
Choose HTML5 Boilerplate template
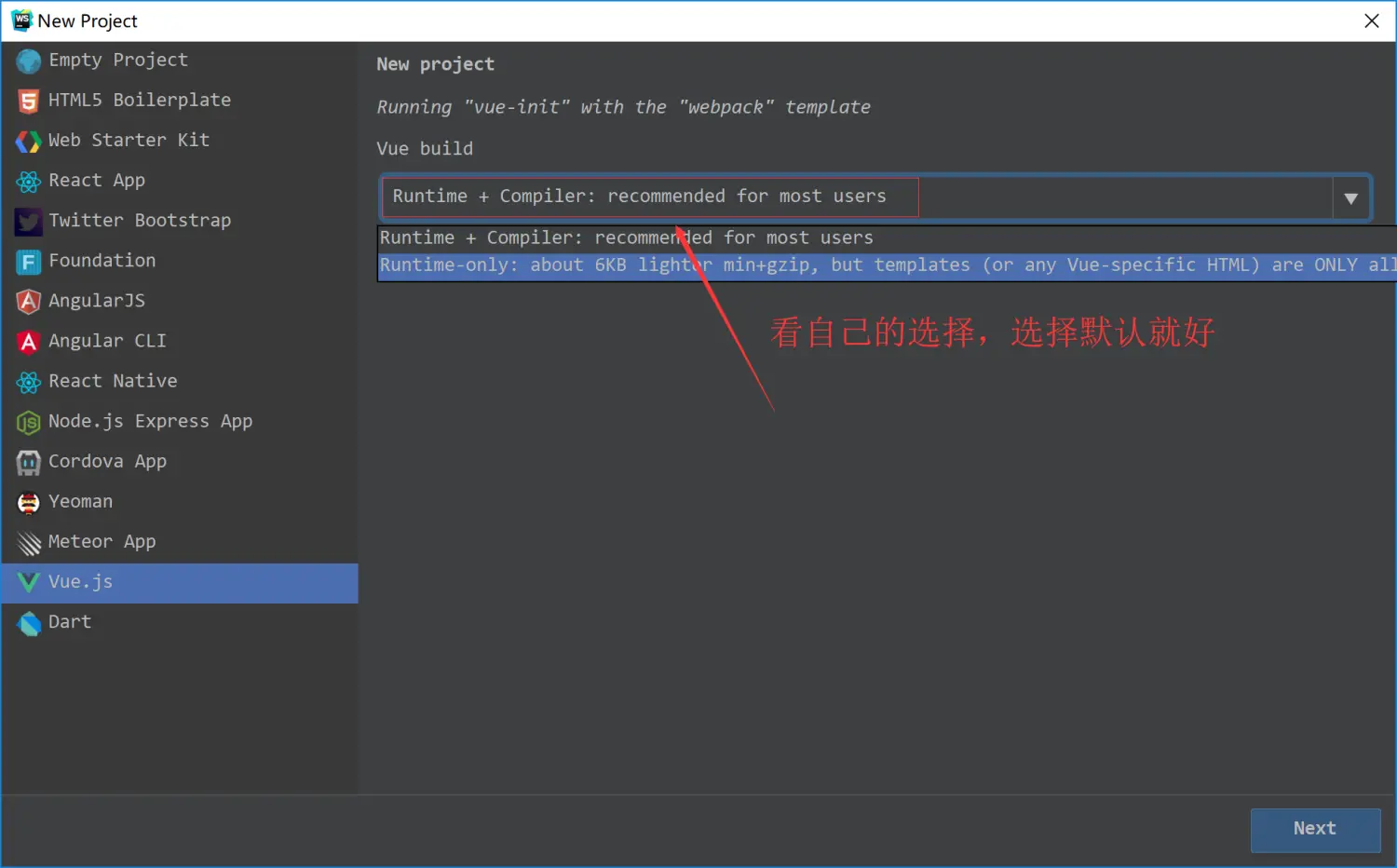pos(180,100)
